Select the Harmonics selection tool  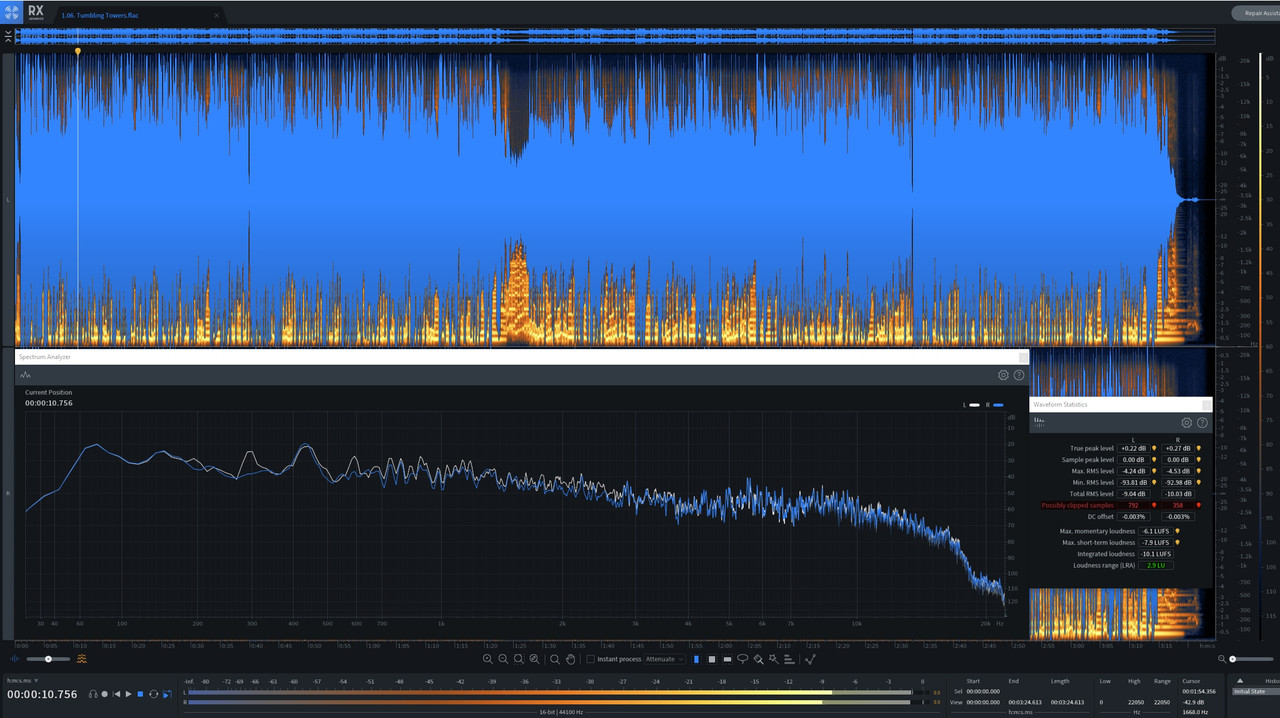789,659
